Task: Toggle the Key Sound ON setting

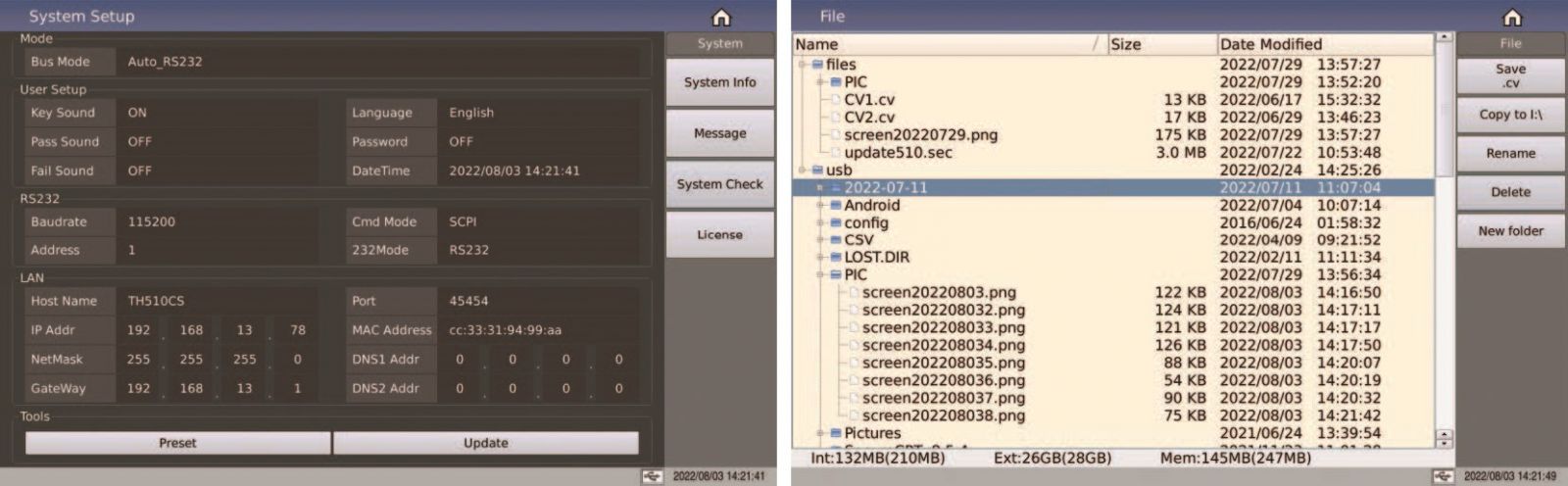Action: (x=218, y=113)
